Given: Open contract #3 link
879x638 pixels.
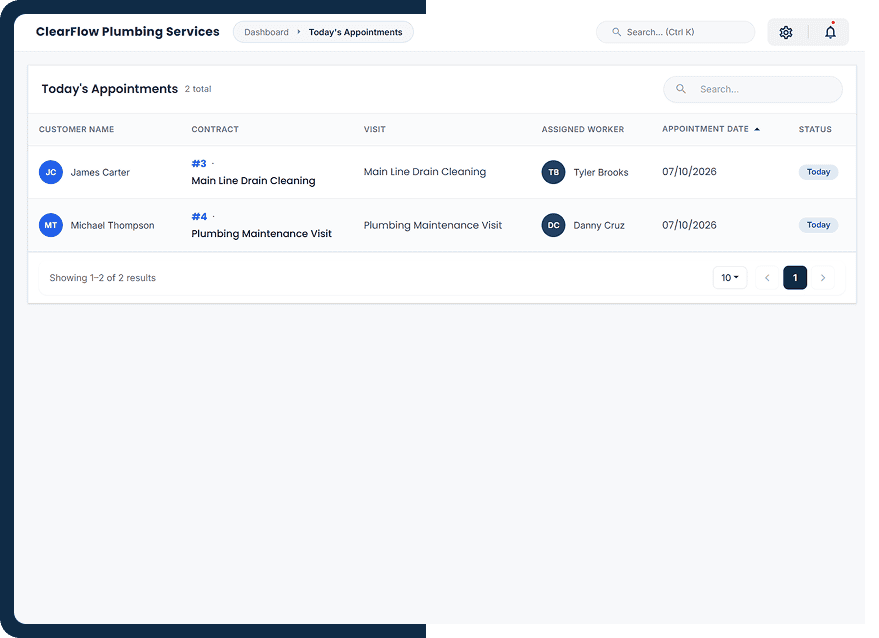Looking at the screenshot, I should (x=199, y=164).
